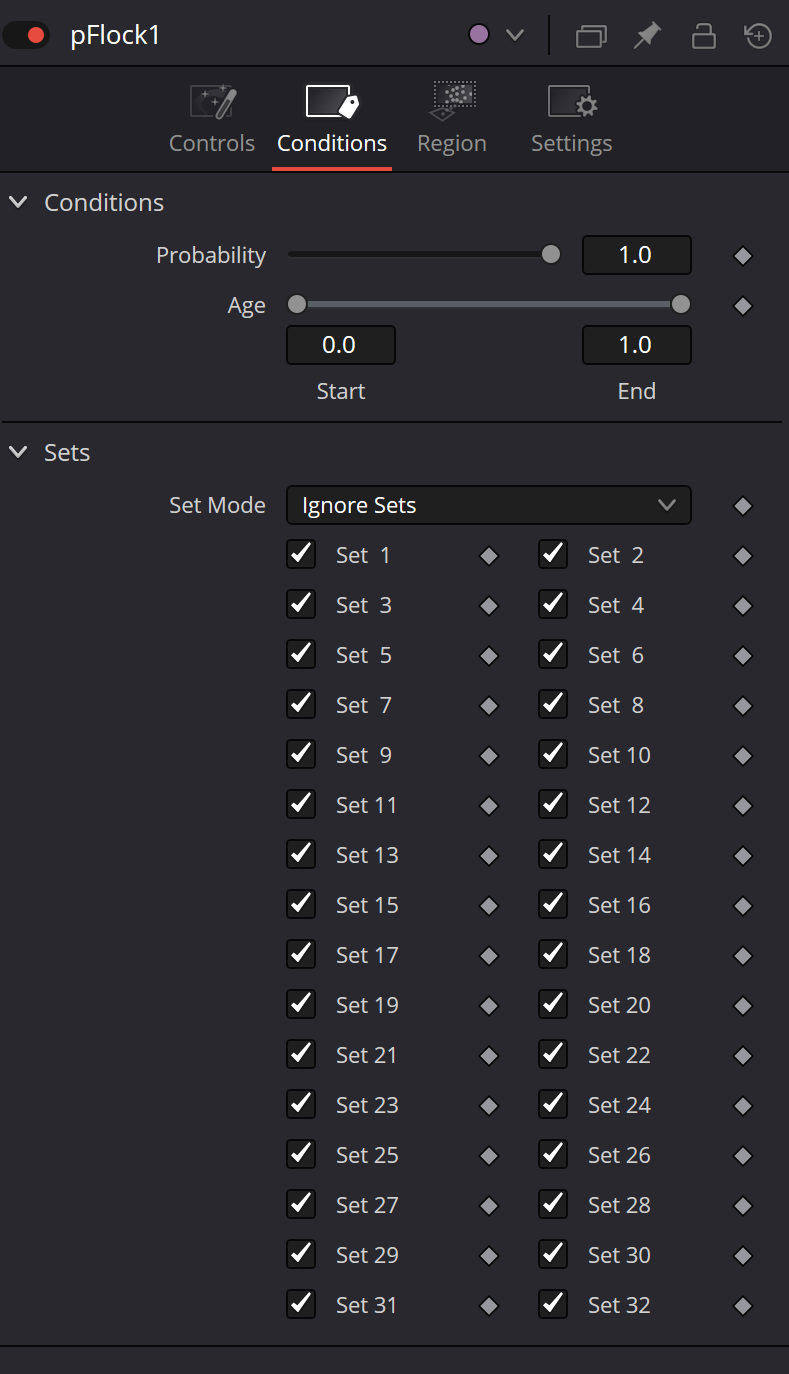Click the Age Start value field
This screenshot has width=789, height=1374.
(341, 345)
